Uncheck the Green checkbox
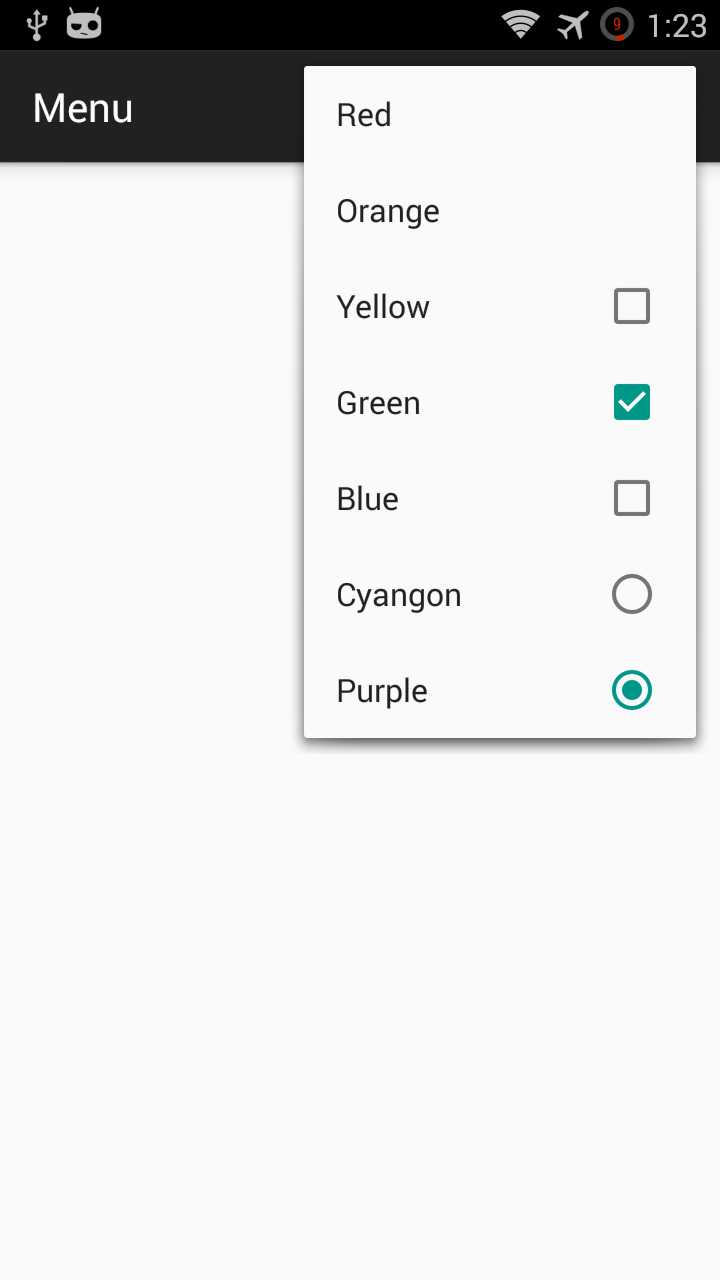Image resolution: width=720 pixels, height=1280 pixels. [632, 402]
